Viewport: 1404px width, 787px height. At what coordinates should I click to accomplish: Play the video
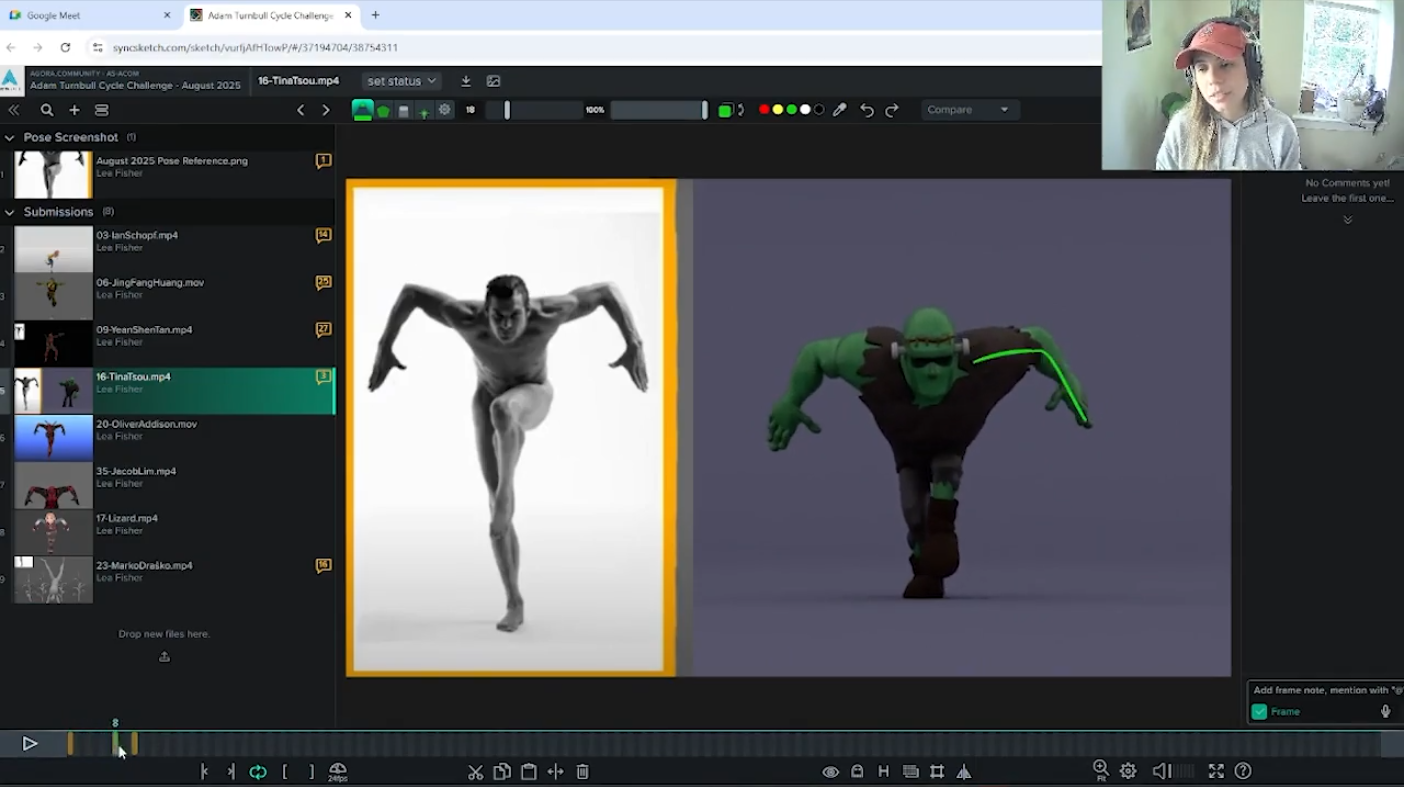(30, 743)
